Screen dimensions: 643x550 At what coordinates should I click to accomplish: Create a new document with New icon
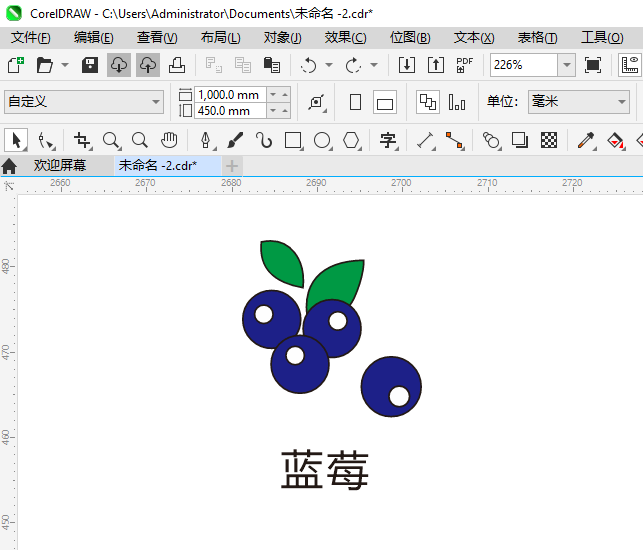pos(16,65)
